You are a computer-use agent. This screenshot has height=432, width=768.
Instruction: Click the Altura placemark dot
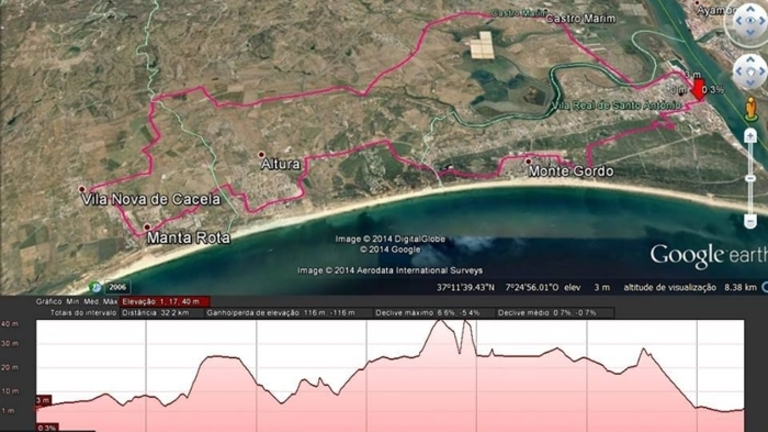(261, 155)
